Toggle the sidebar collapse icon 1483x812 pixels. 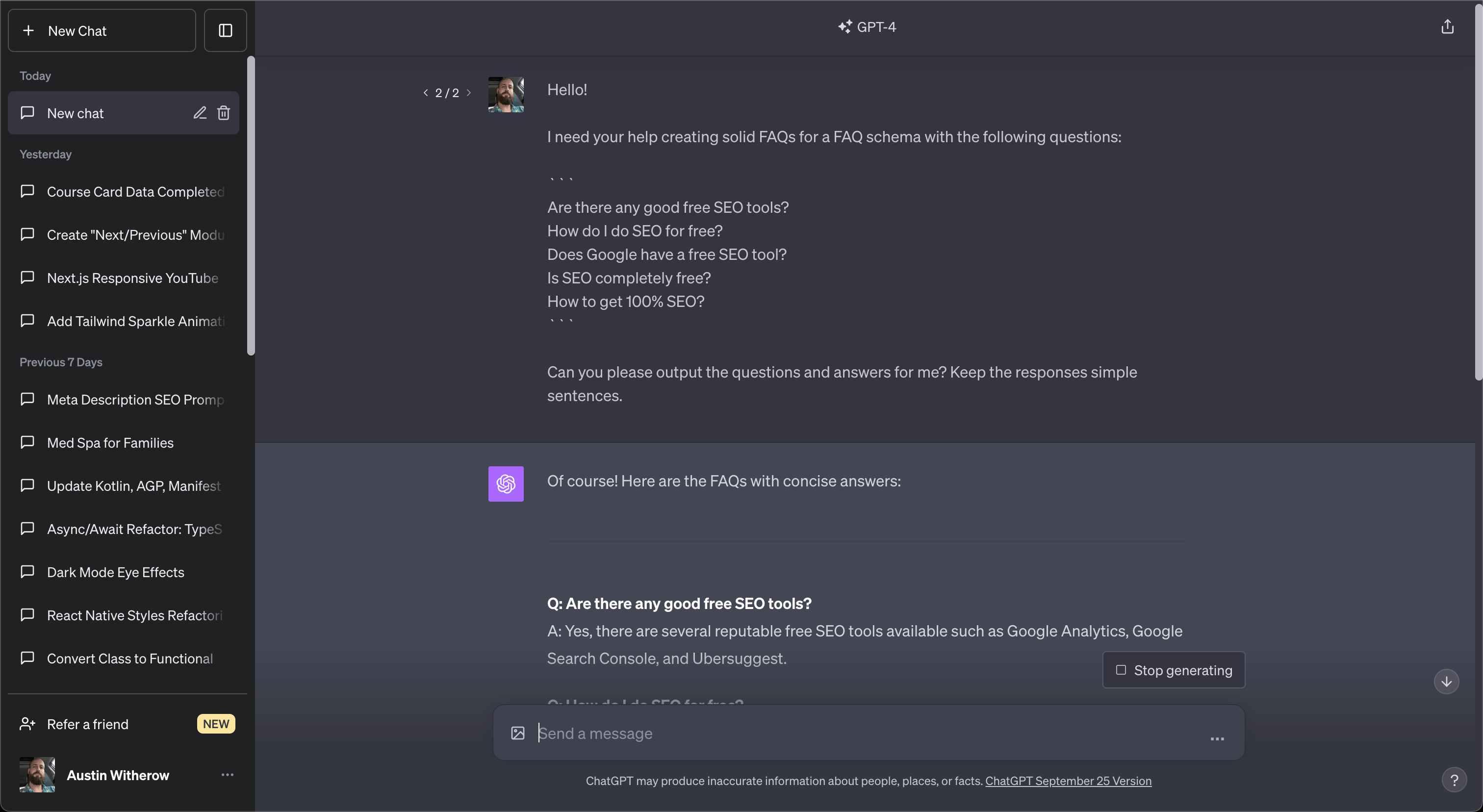[x=225, y=30]
